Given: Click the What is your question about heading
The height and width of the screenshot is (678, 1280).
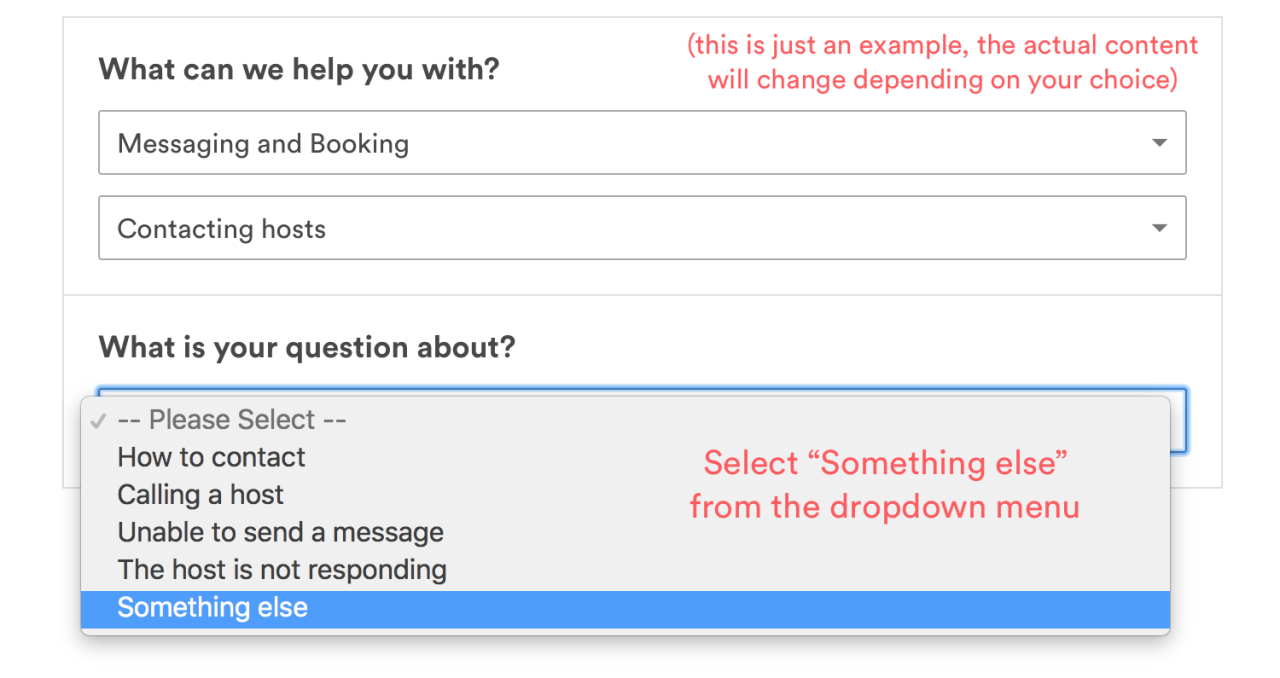Looking at the screenshot, I should point(306,348).
